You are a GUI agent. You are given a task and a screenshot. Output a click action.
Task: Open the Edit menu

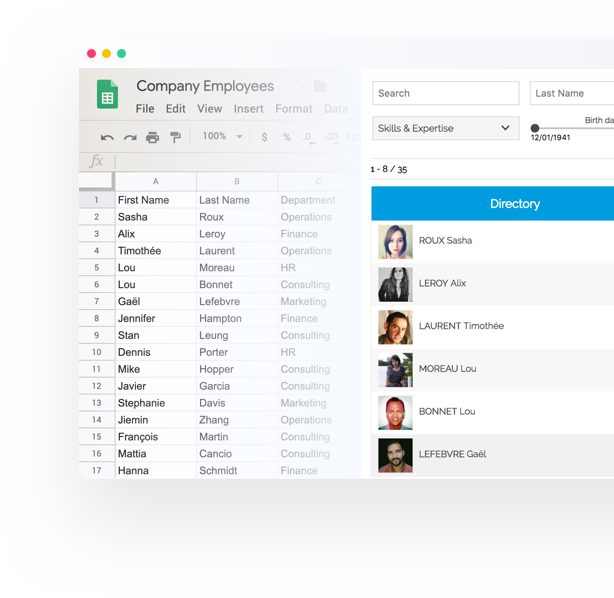tap(175, 108)
